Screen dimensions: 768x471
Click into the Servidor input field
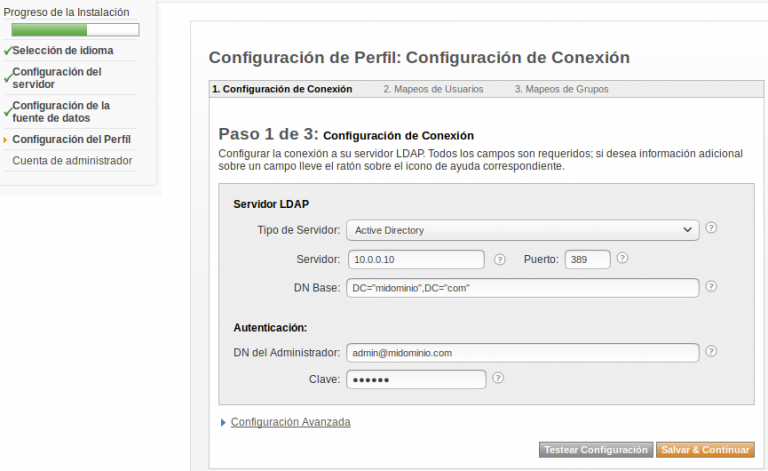click(x=416, y=259)
